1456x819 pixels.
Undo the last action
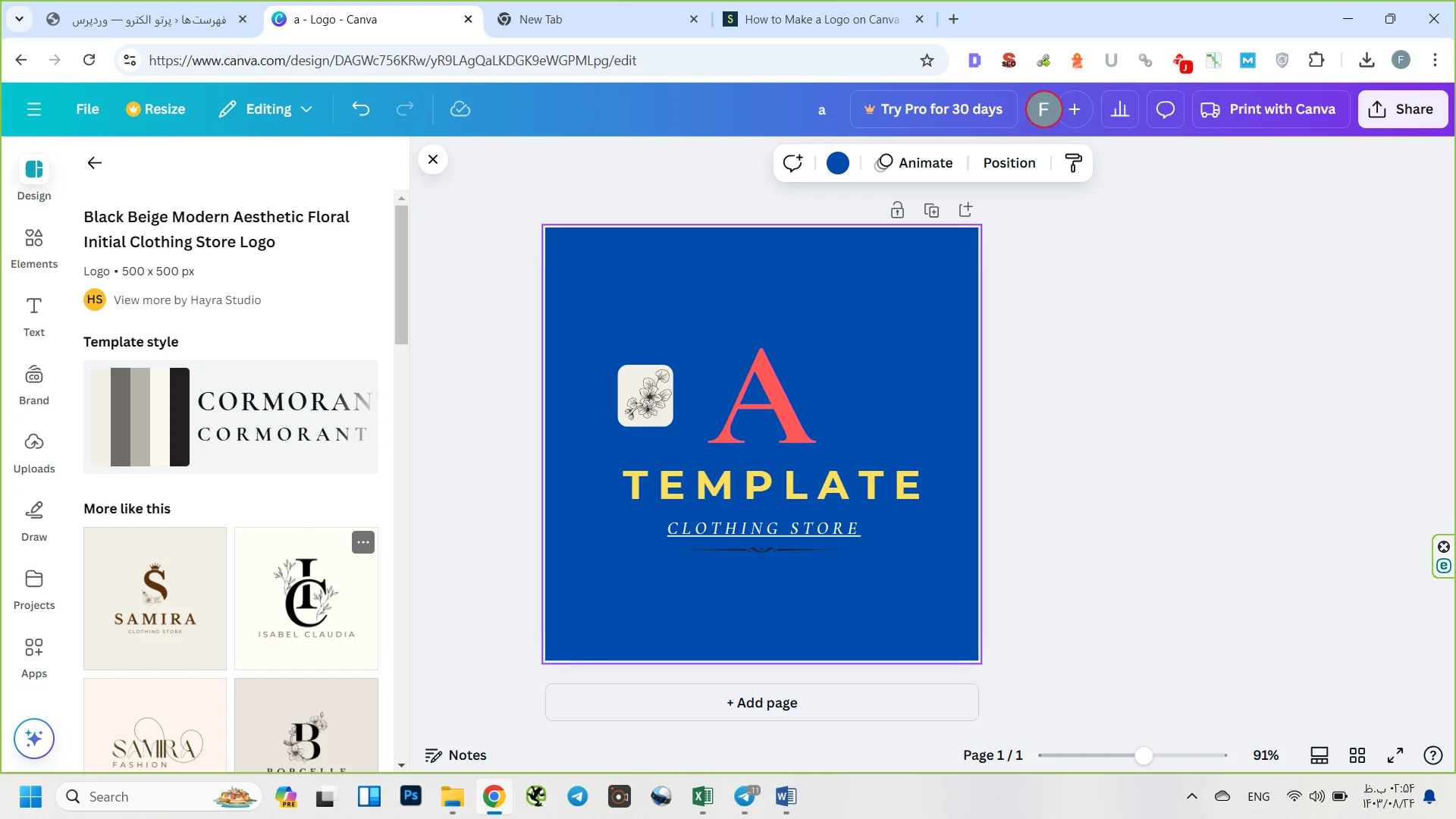pos(361,109)
